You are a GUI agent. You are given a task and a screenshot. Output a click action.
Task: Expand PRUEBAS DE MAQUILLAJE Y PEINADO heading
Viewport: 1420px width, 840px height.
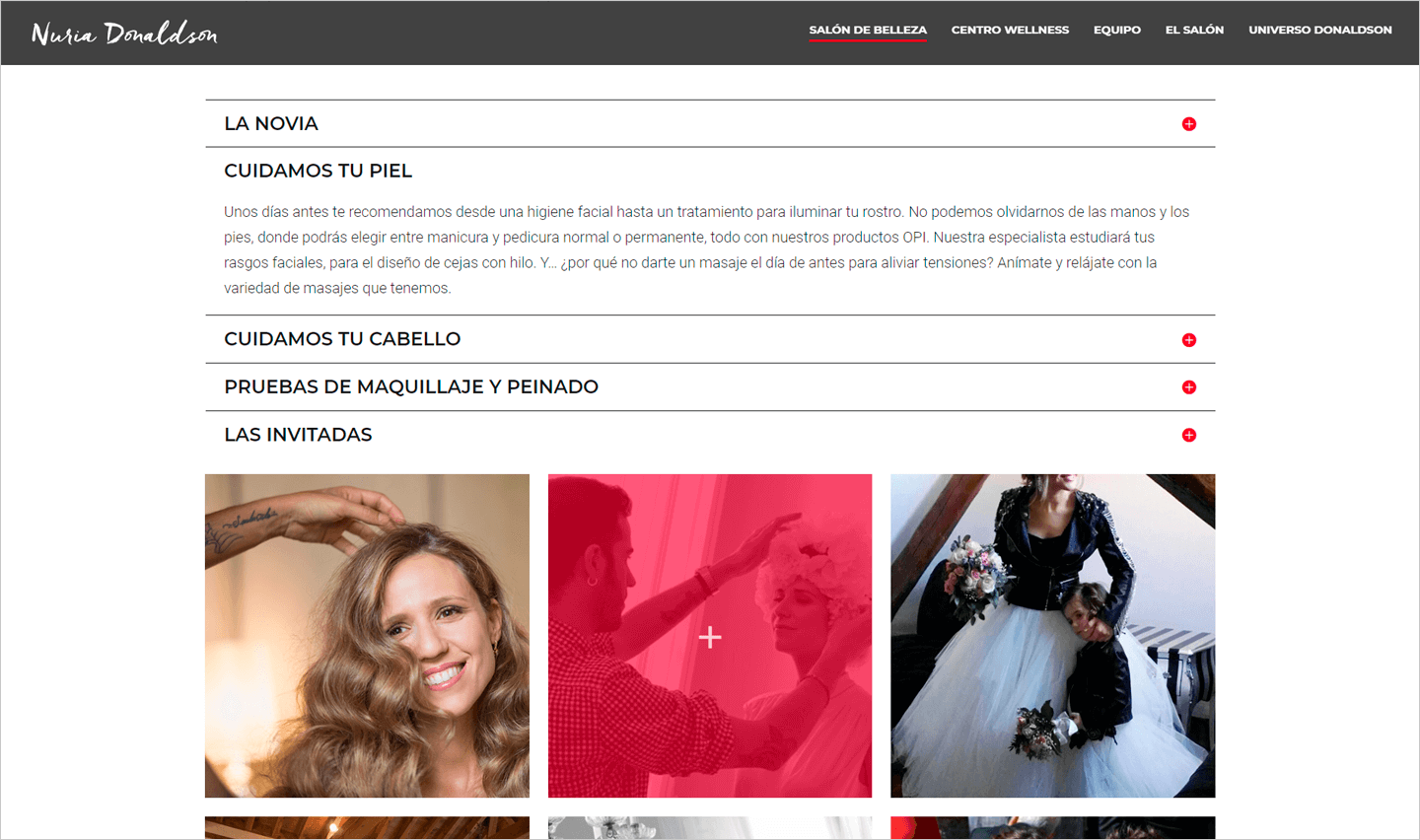pyautogui.click(x=411, y=387)
